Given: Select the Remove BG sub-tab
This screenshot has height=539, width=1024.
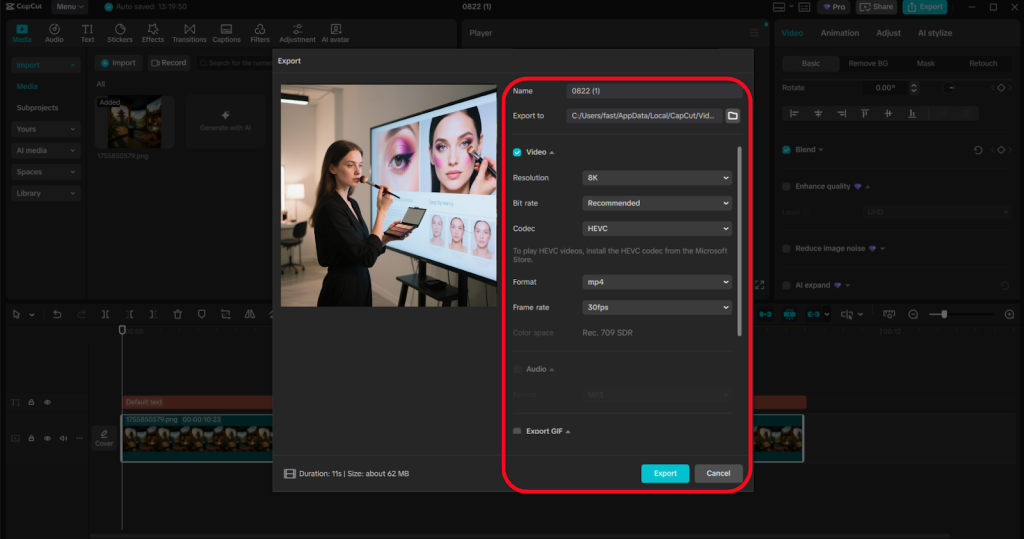Looking at the screenshot, I should [x=868, y=63].
